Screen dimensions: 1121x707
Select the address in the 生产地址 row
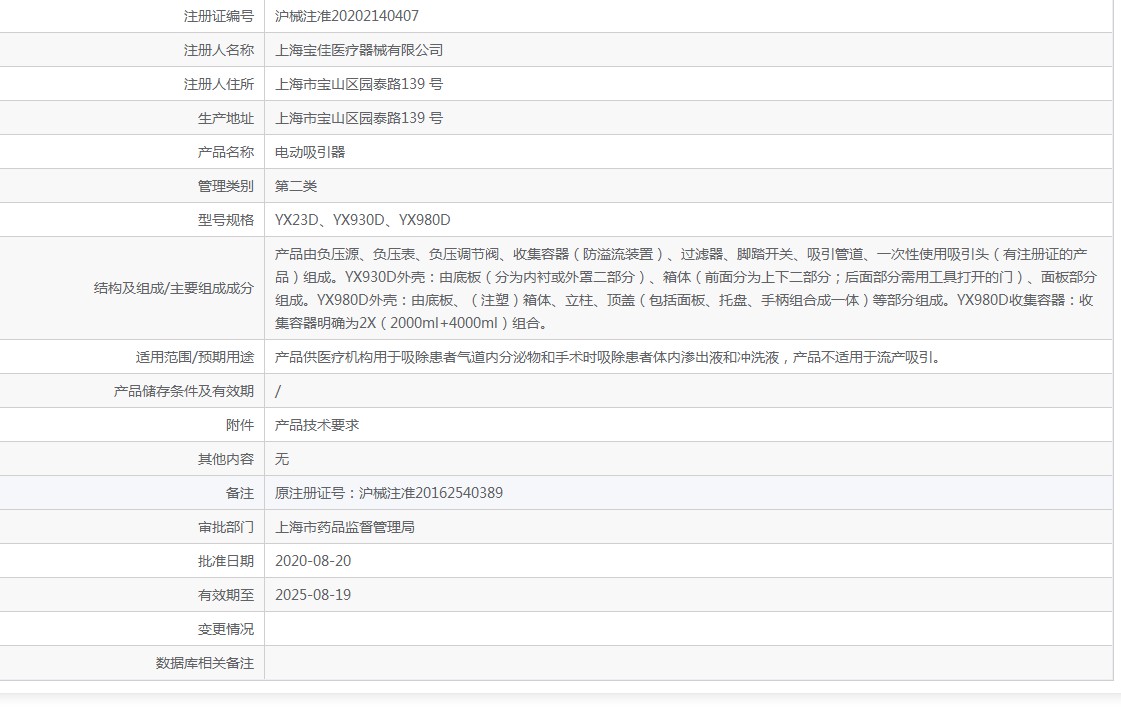coord(359,118)
